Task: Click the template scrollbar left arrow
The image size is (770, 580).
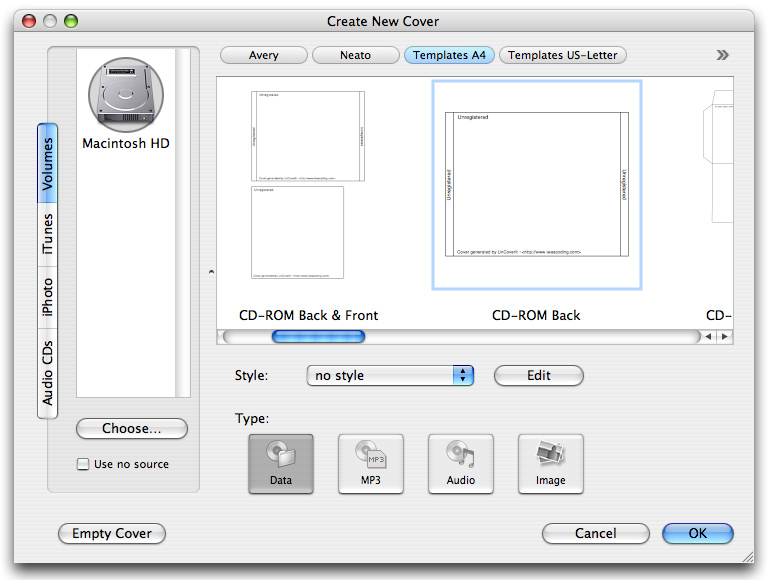Action: (x=708, y=336)
